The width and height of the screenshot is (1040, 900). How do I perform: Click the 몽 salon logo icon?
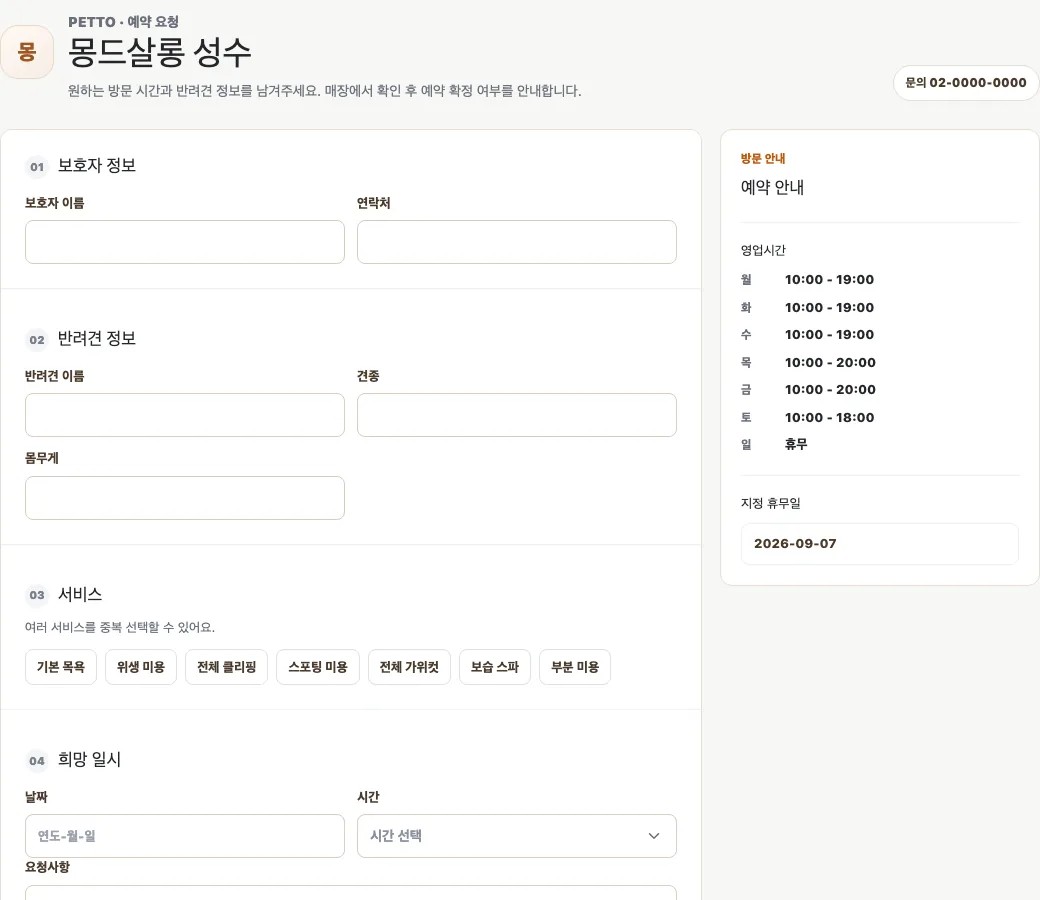coord(27,52)
